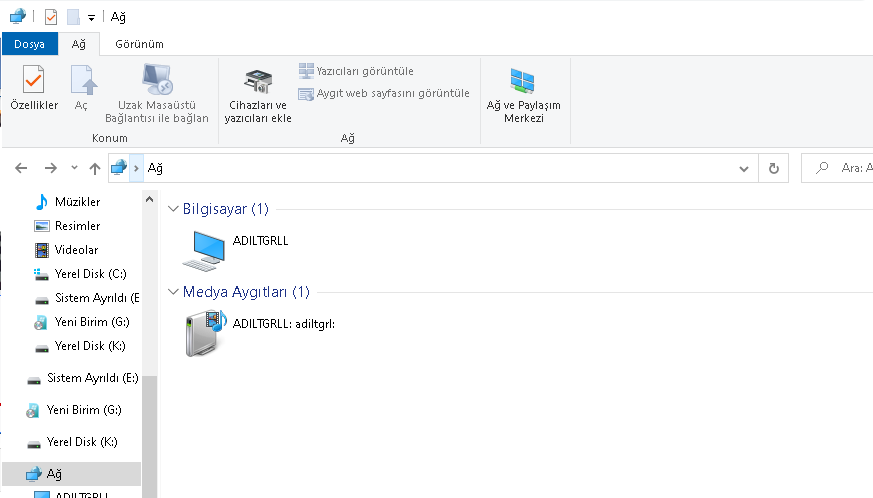Click the address bar path Ağ
873x498 pixels.
coord(155,168)
